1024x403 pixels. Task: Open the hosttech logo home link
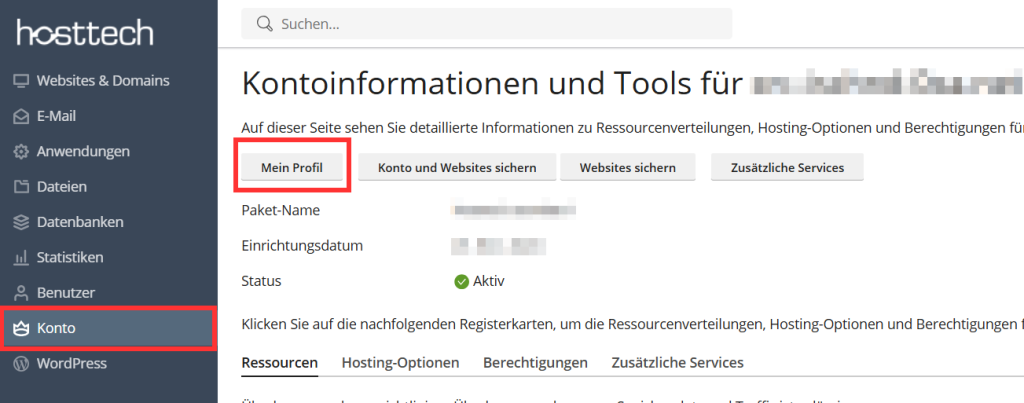click(x=85, y=33)
